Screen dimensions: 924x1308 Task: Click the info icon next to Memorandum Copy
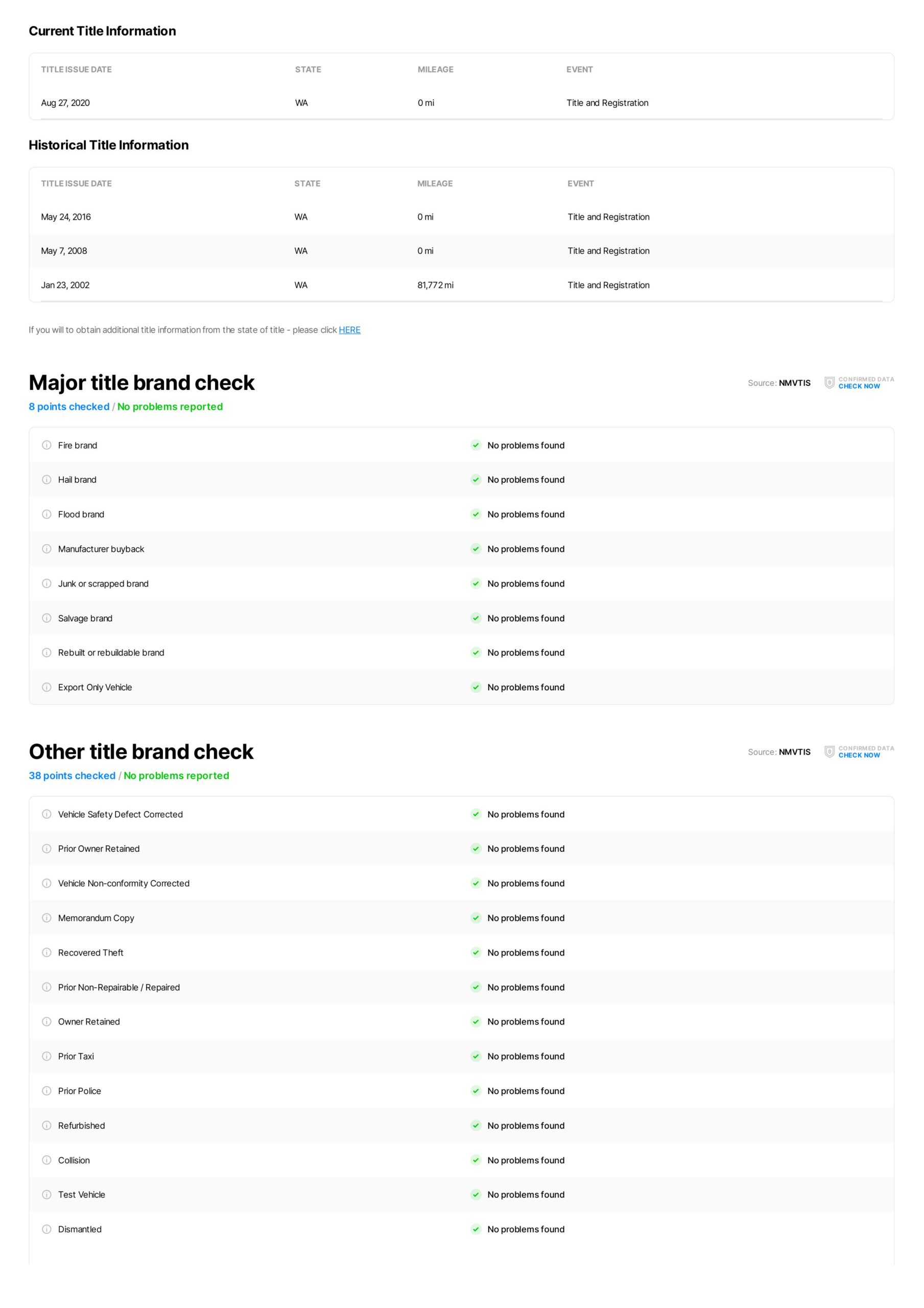point(46,918)
